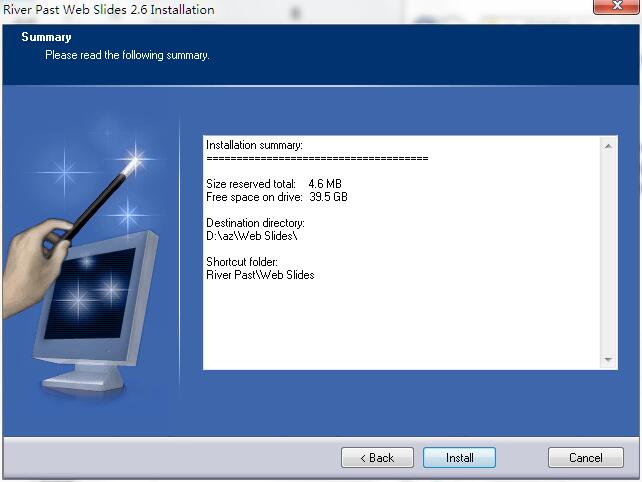Click the 'Summary' header title
The width and height of the screenshot is (642, 482).
click(46, 37)
